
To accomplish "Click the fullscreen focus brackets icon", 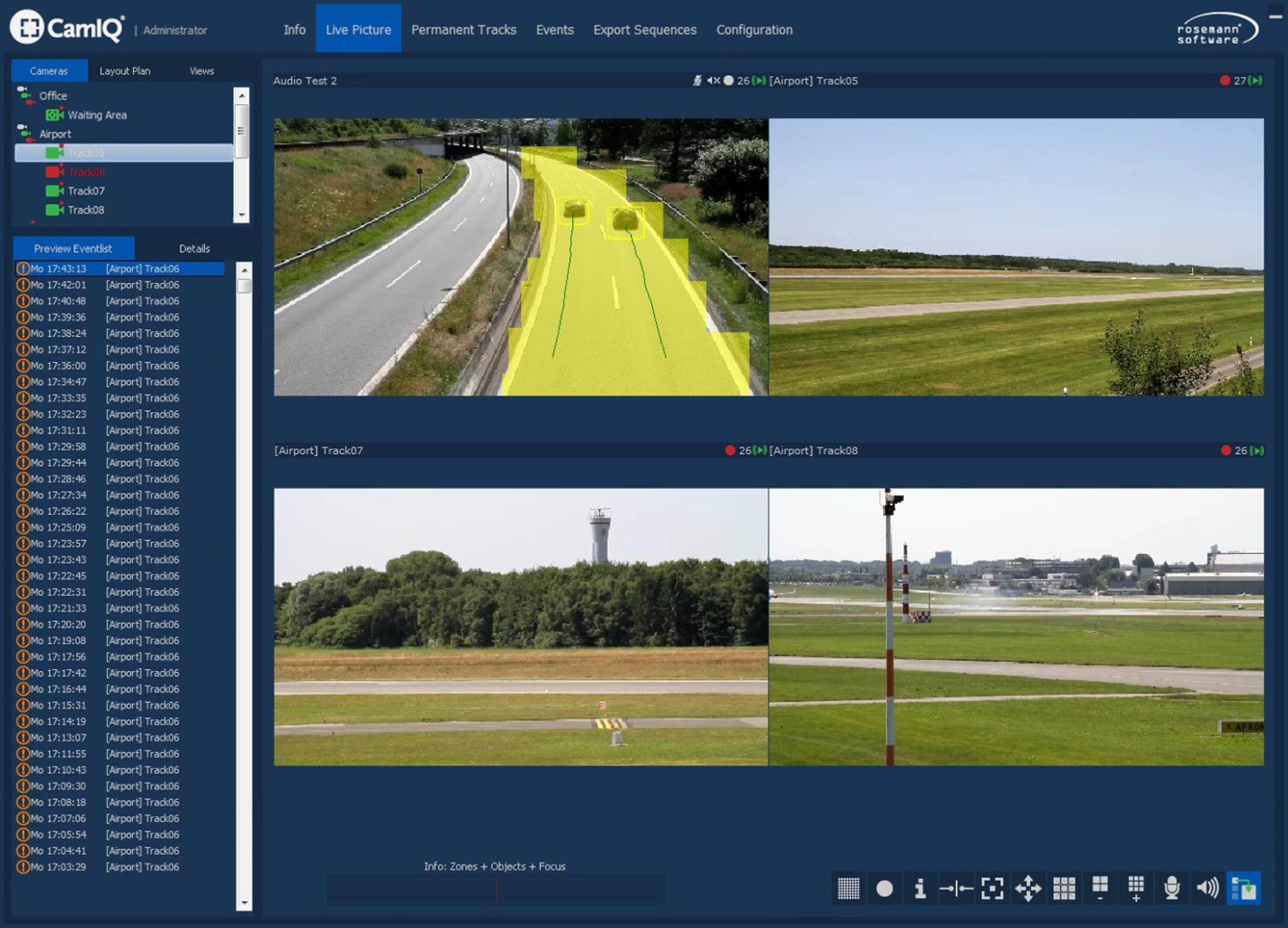I will pos(992,888).
